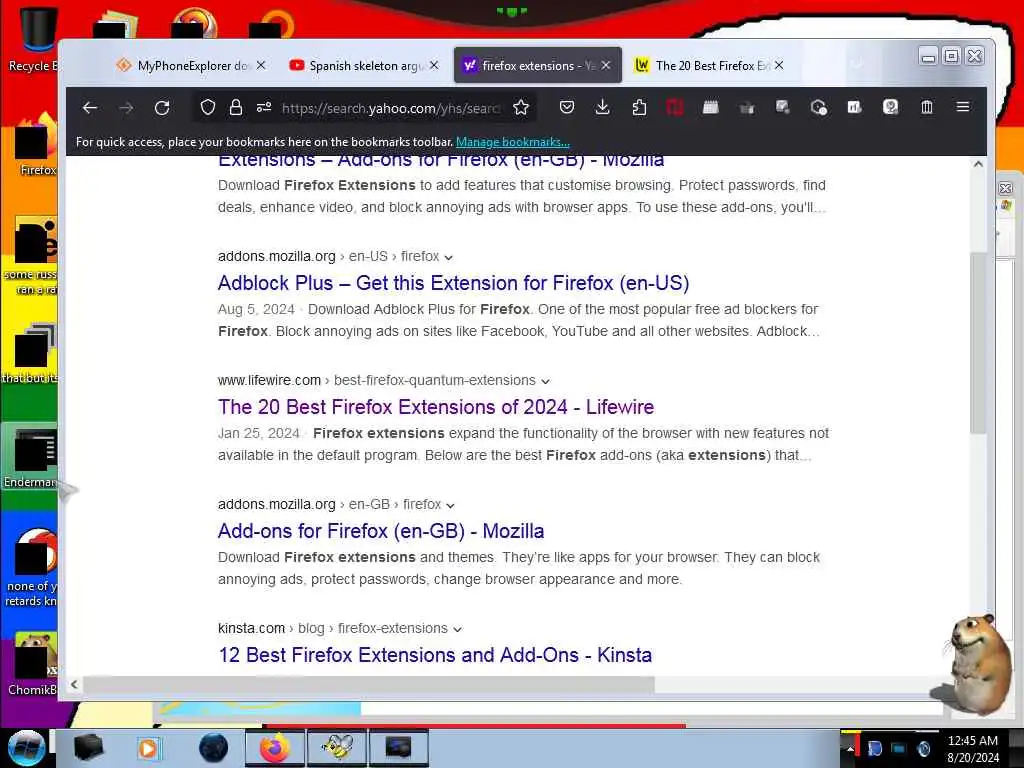The image size is (1024, 768).
Task: Show hidden system tray icons arrow
Action: point(850,749)
